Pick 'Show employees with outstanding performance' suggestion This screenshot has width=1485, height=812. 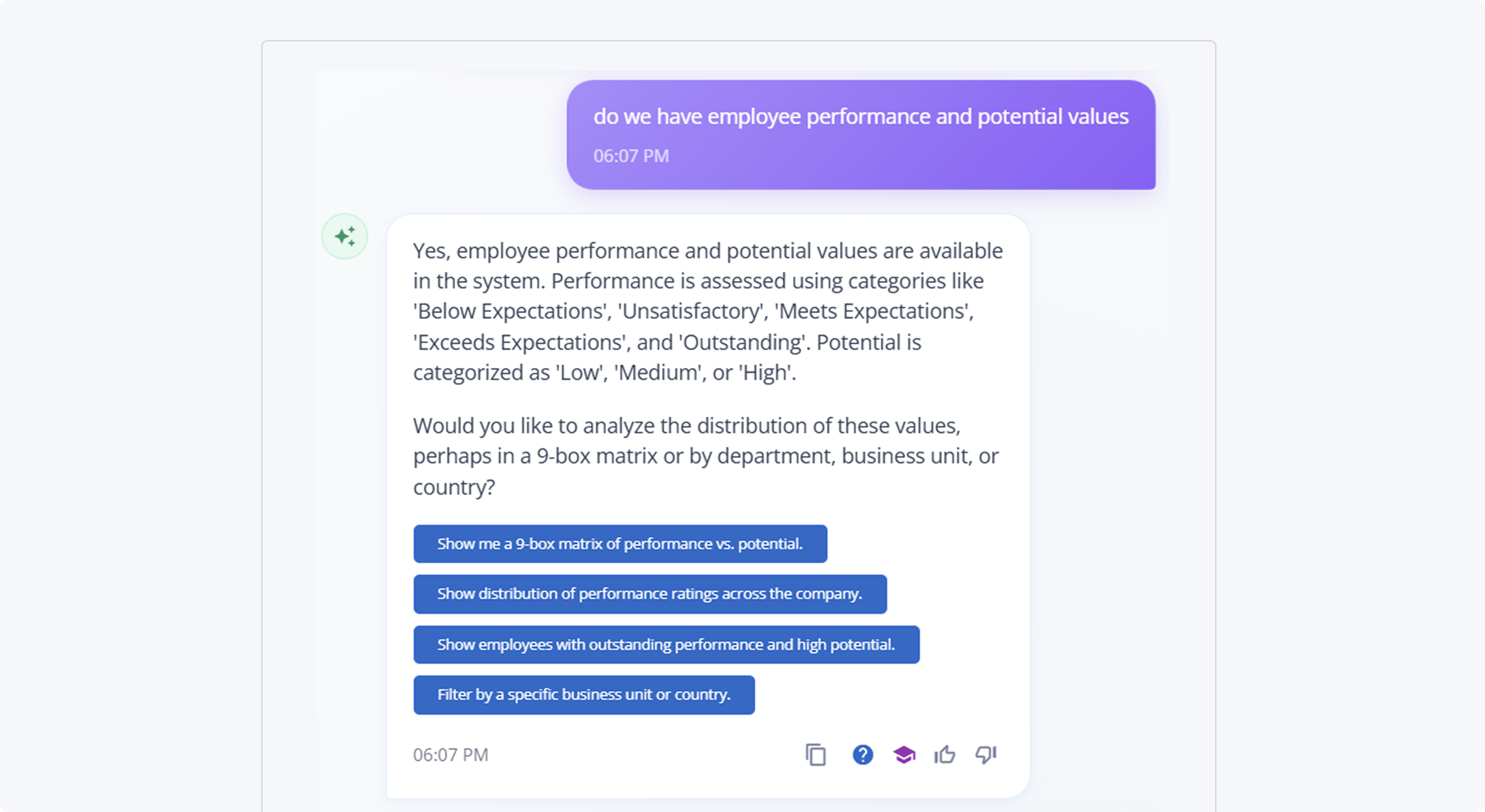coord(666,644)
